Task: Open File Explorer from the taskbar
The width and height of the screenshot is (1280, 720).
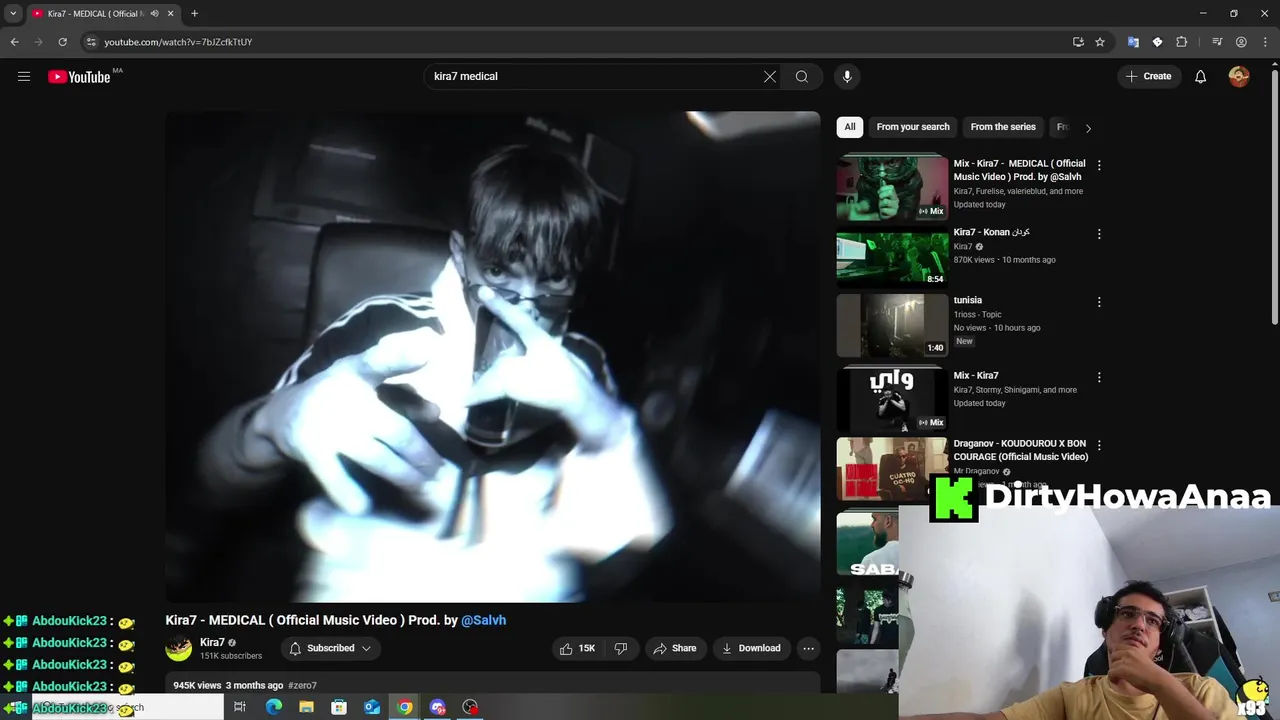Action: pyautogui.click(x=306, y=707)
